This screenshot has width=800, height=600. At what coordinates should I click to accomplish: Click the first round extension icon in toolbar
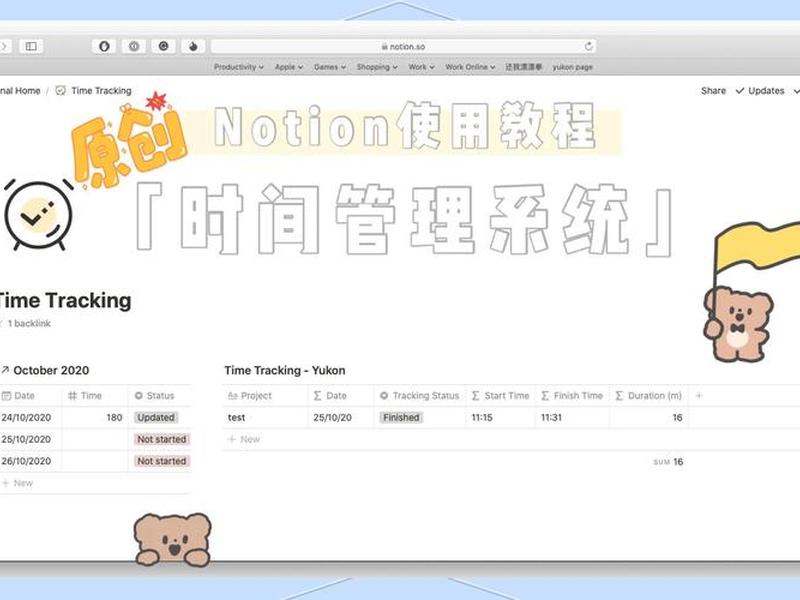(104, 46)
